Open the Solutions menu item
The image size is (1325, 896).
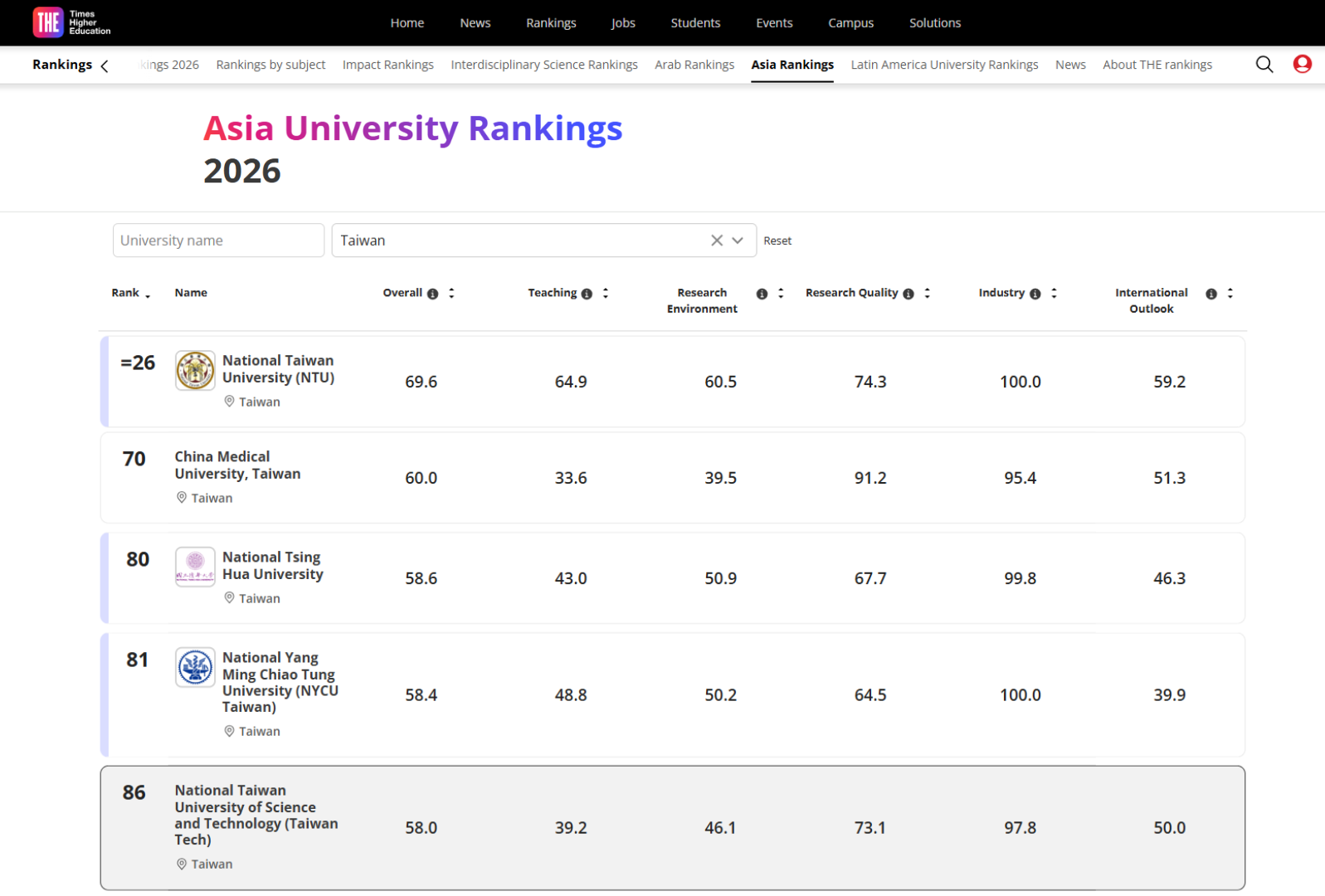[935, 23]
